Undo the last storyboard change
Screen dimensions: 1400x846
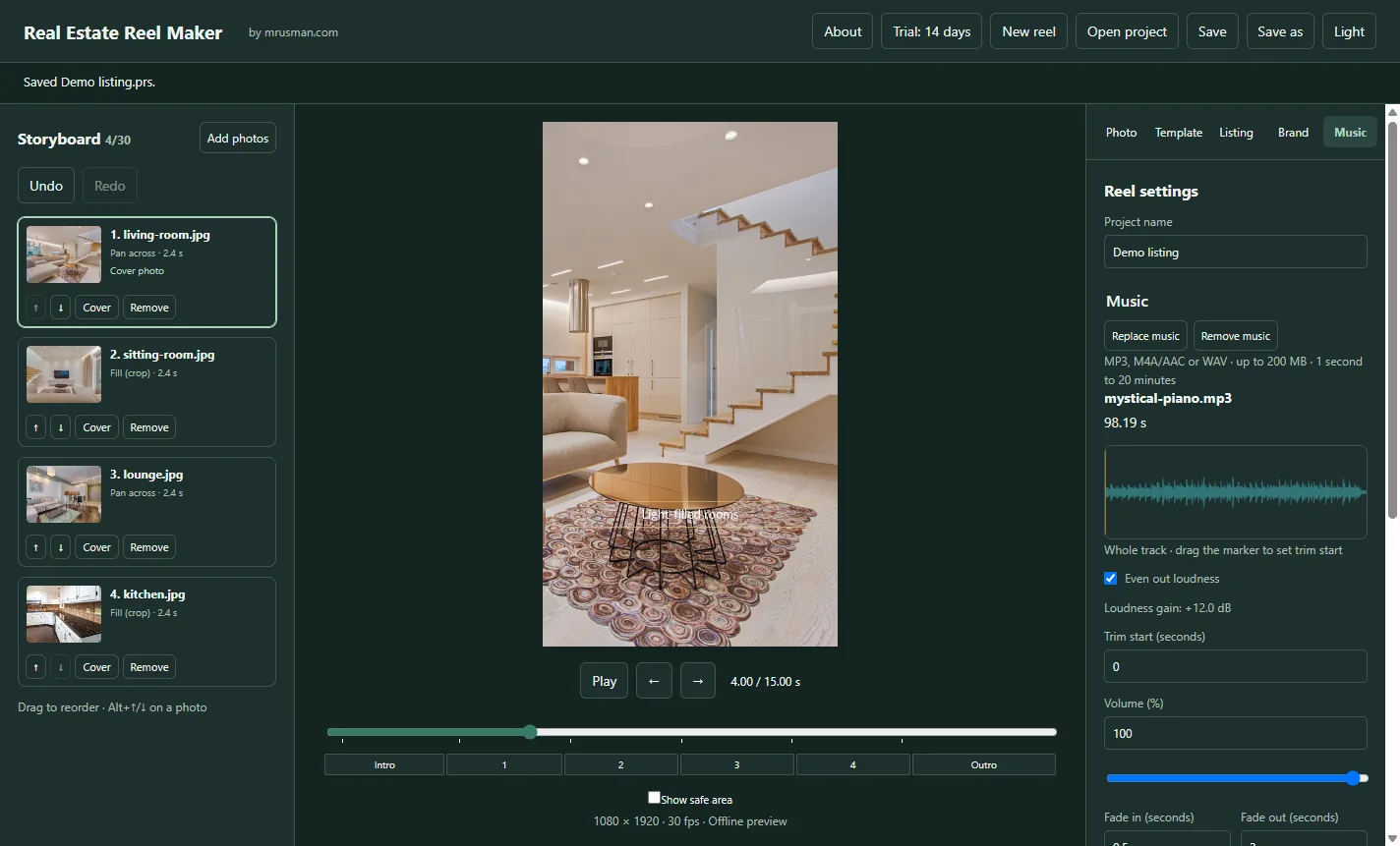(46, 186)
